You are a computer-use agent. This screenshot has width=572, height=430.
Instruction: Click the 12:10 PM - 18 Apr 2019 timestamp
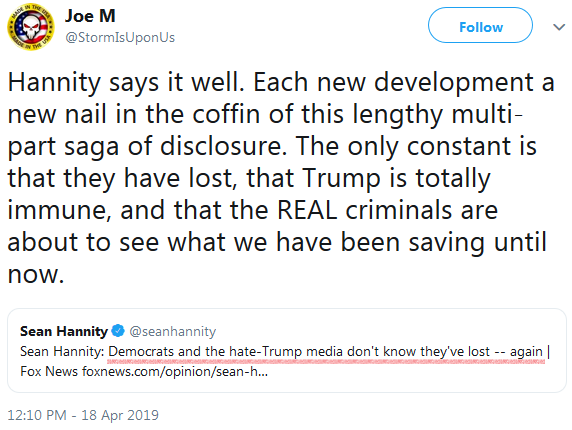(x=83, y=415)
